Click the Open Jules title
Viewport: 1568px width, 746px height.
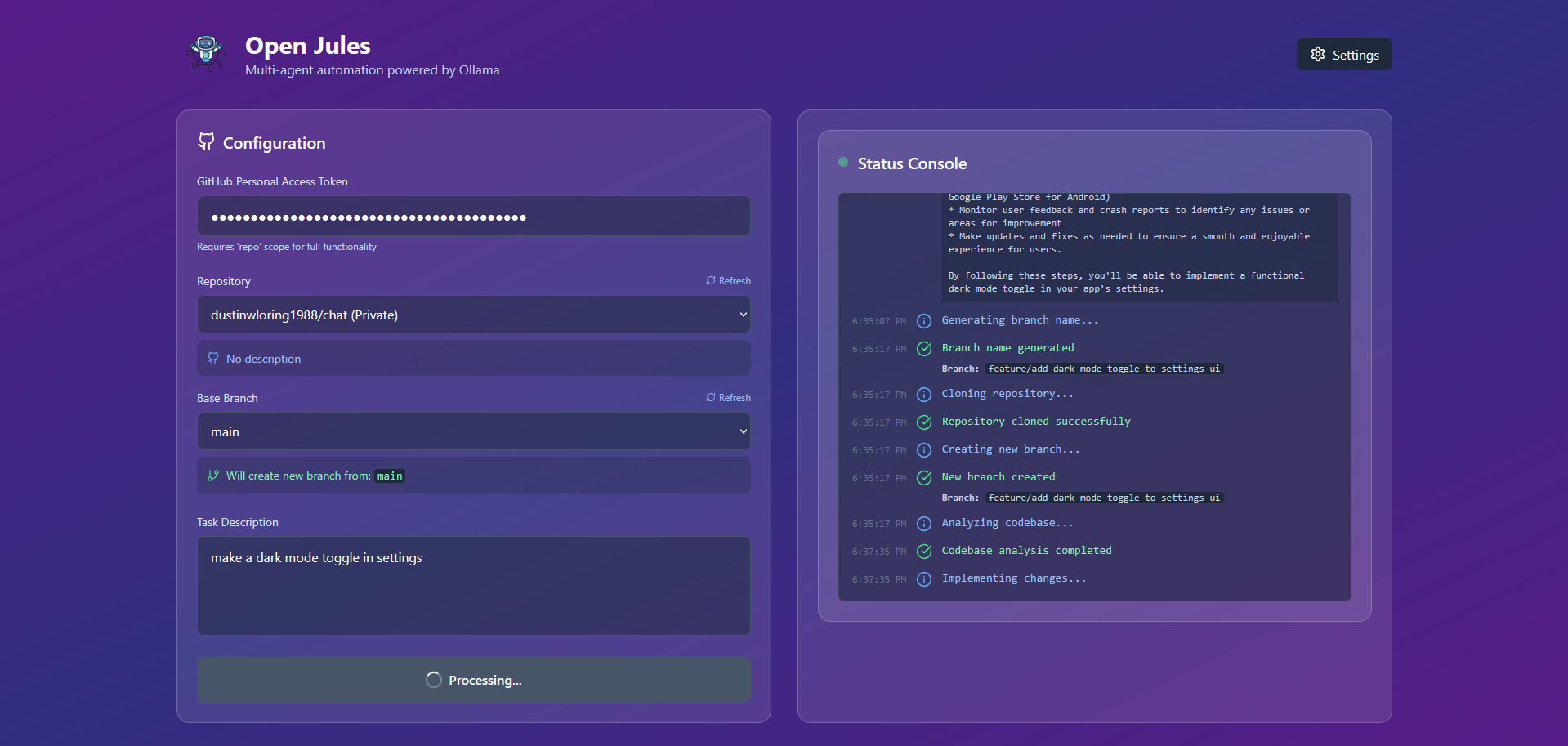308,45
